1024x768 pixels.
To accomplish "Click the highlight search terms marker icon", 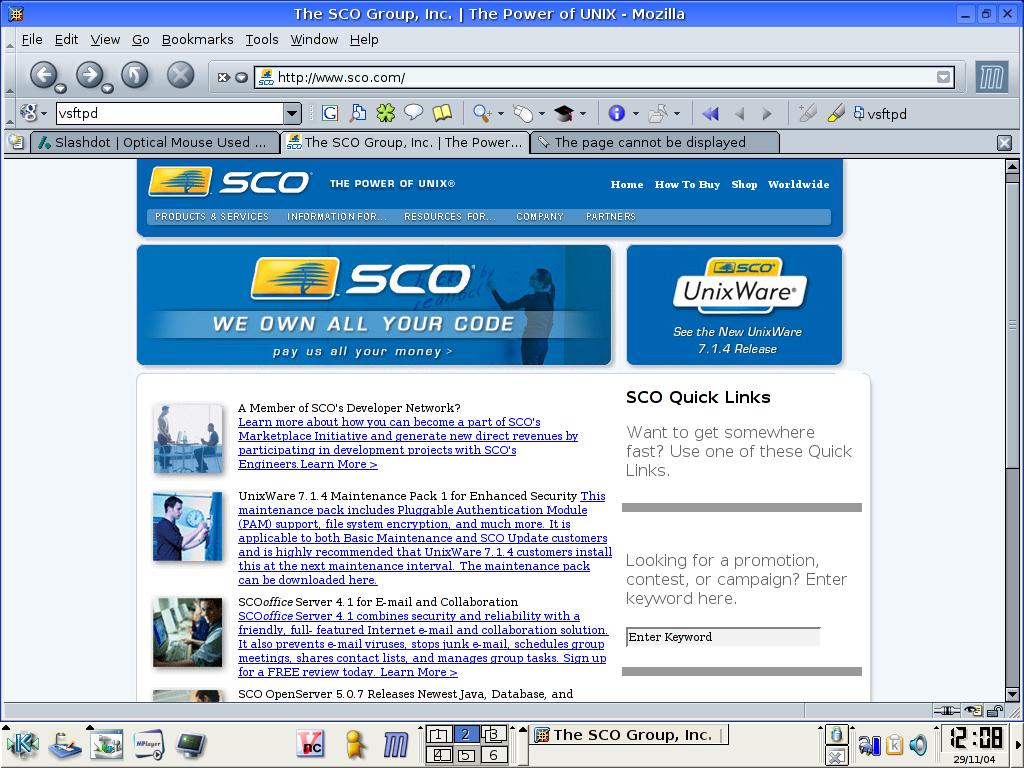I will tap(836, 113).
